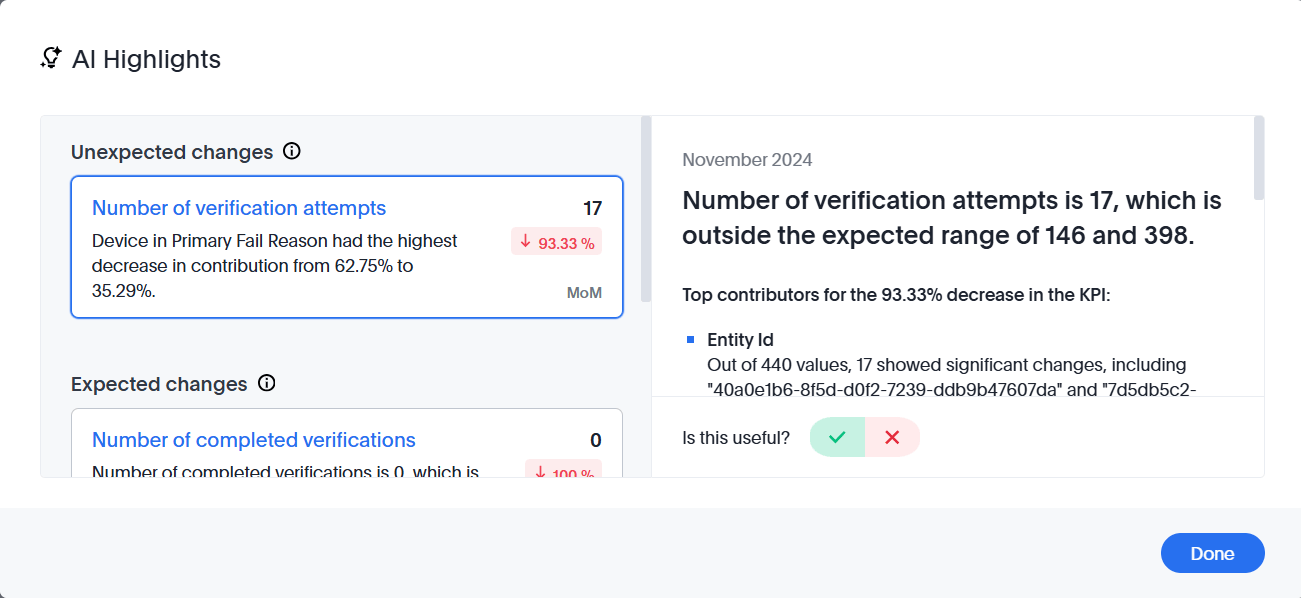Click the blue bullet next to Entity Id

tap(690, 340)
